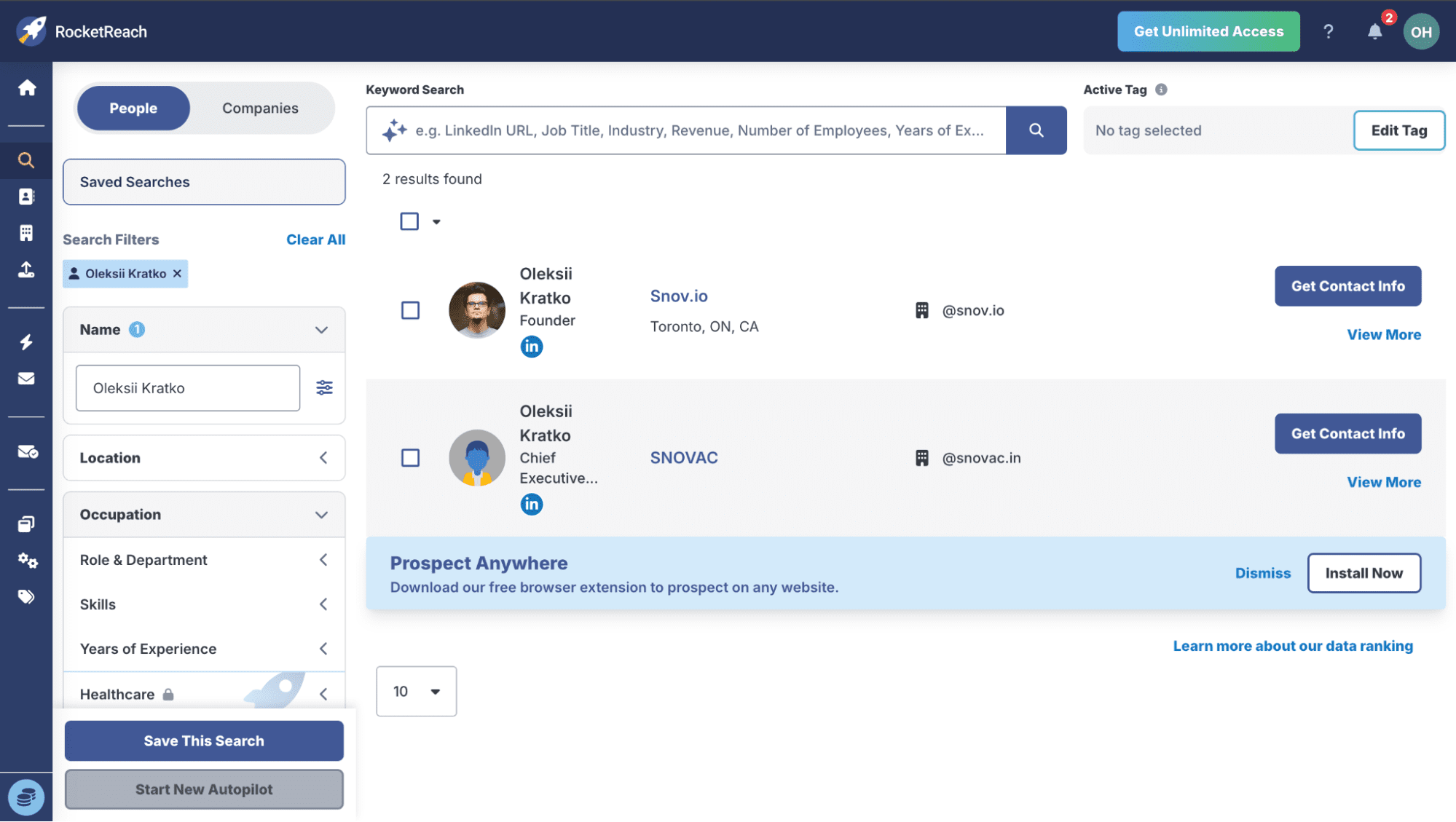Click the help question mark icon
Viewport: 1456px width, 822px height.
point(1328,31)
